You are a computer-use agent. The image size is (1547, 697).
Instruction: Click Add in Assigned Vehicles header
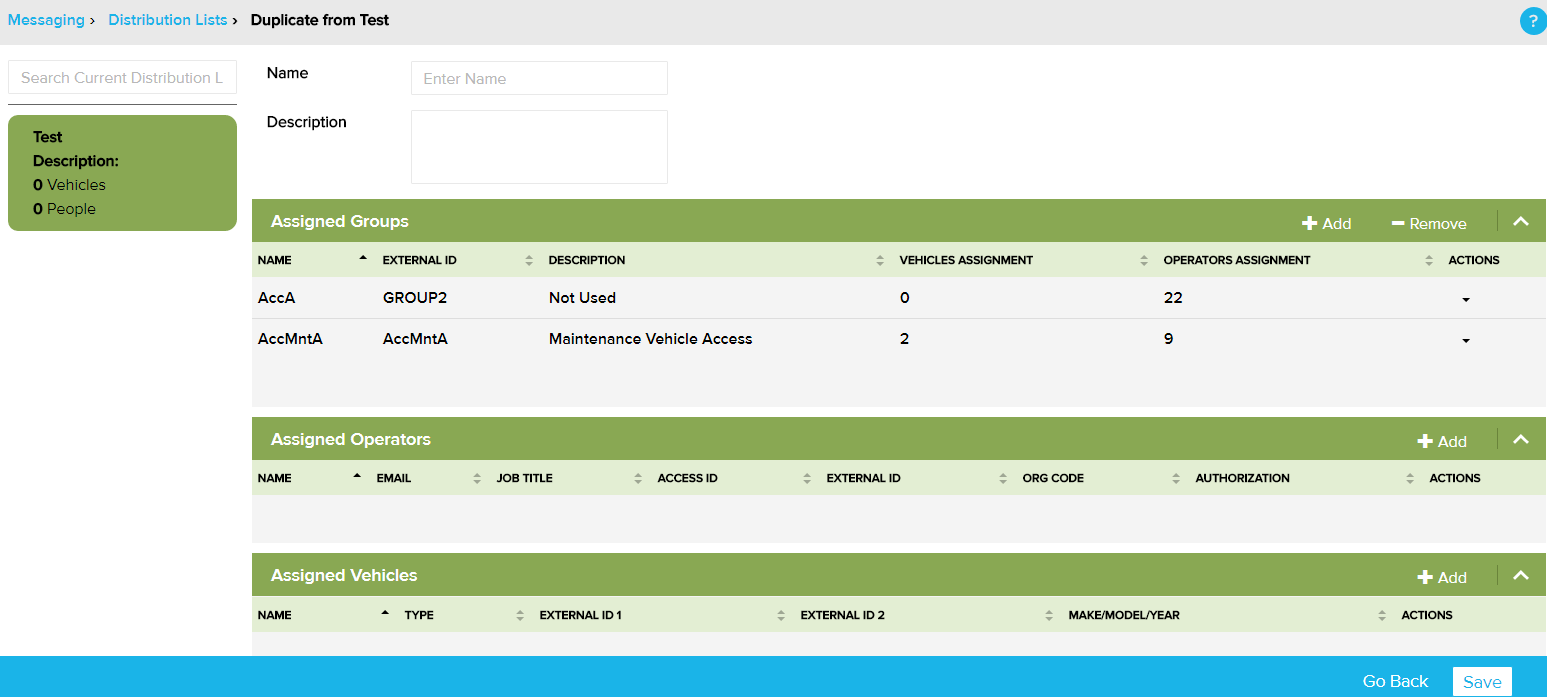1442,577
